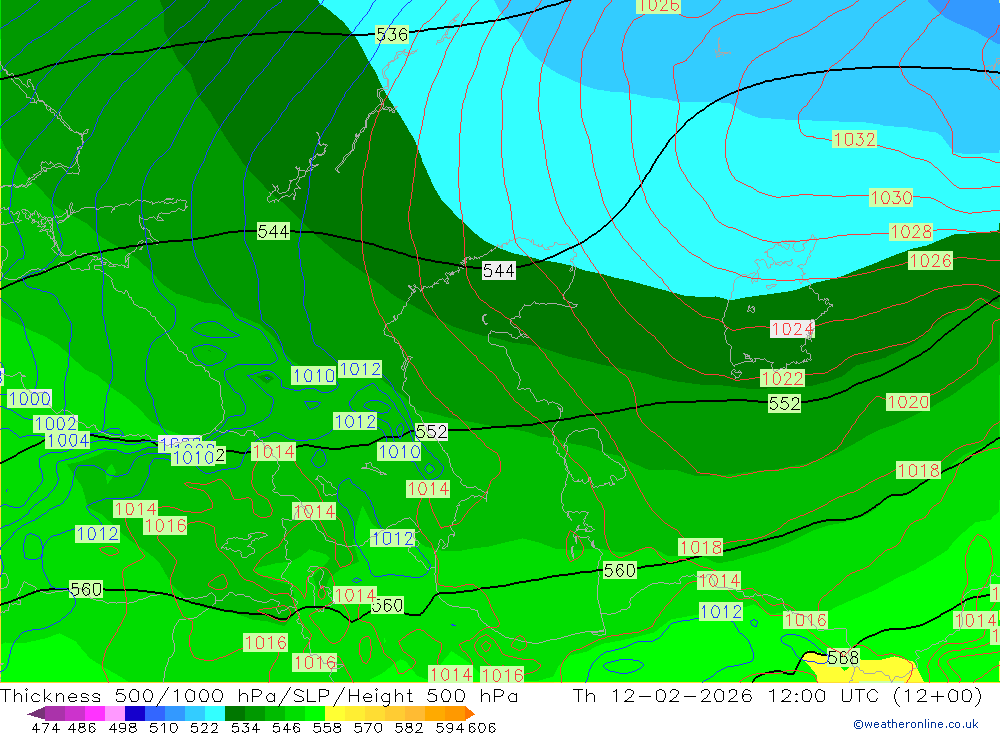Image resolution: width=1000 pixels, height=733 pixels.
Task: Click the 12:00 UTC (12+00) time text
Action: pyautogui.click(x=875, y=695)
